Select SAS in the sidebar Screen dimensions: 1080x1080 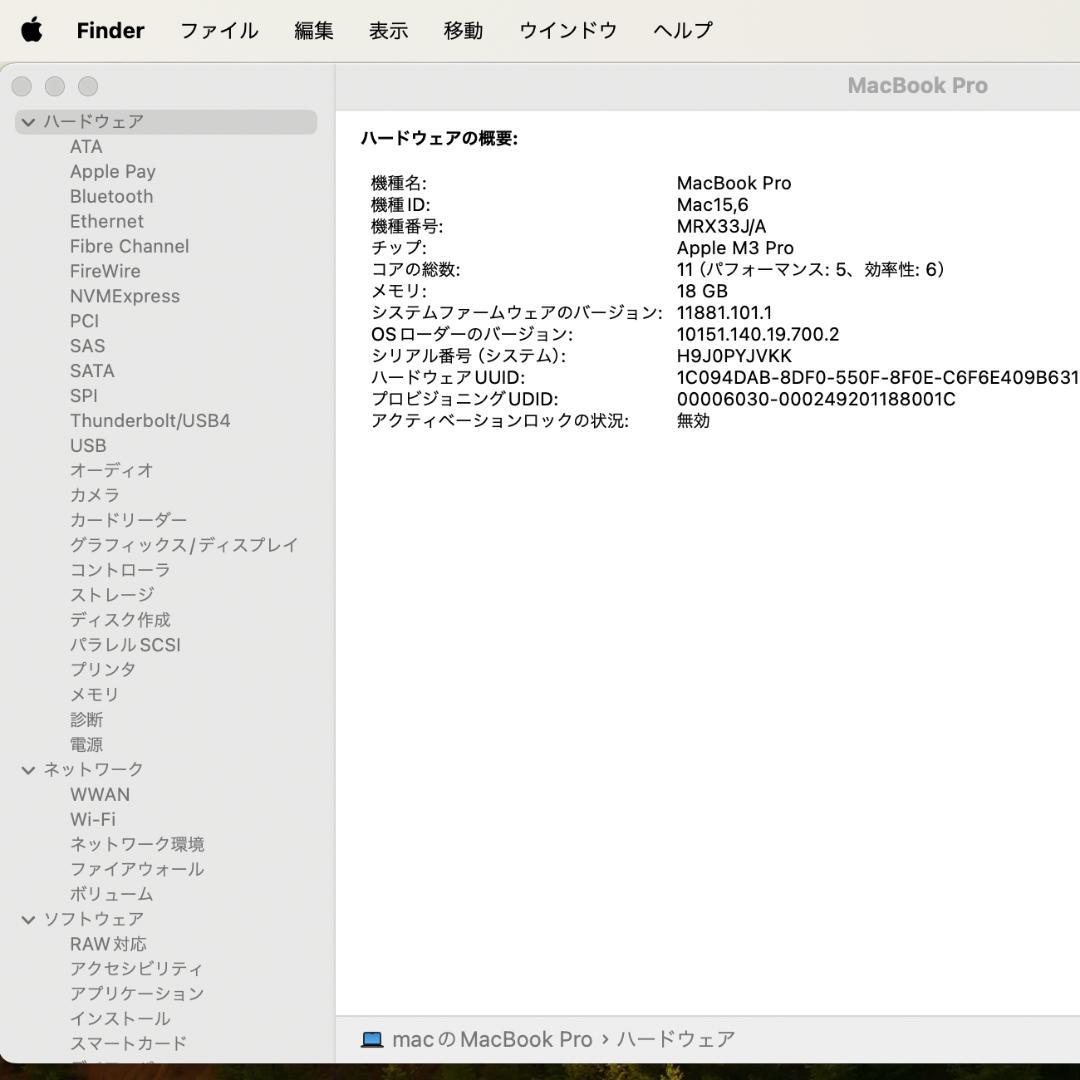click(x=87, y=346)
